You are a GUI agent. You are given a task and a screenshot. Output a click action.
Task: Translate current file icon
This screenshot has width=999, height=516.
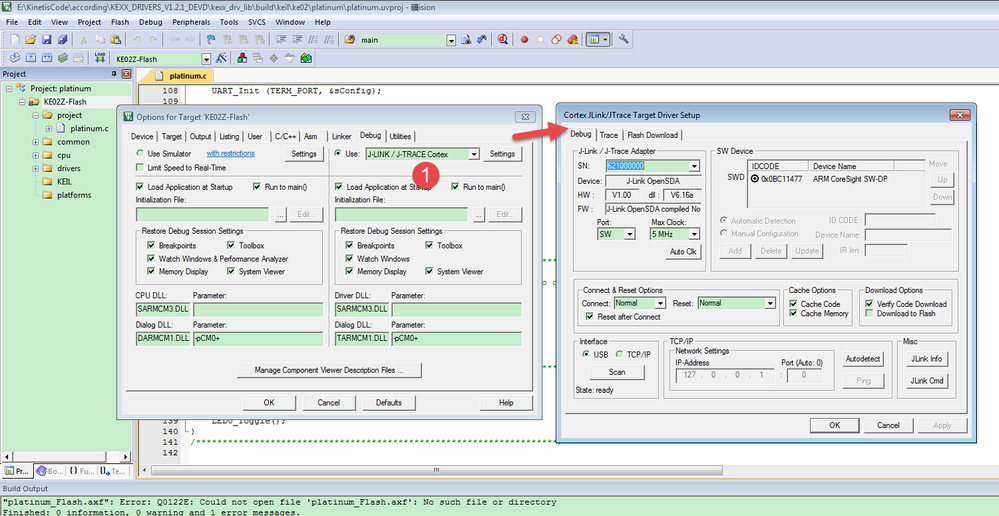[x=15, y=58]
